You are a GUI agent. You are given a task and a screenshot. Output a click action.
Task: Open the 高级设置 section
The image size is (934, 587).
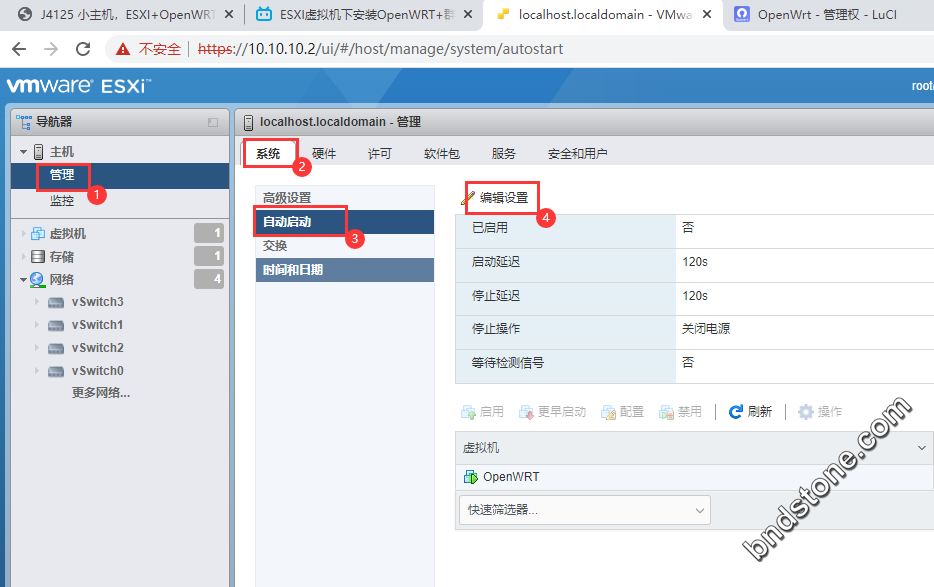click(345, 198)
